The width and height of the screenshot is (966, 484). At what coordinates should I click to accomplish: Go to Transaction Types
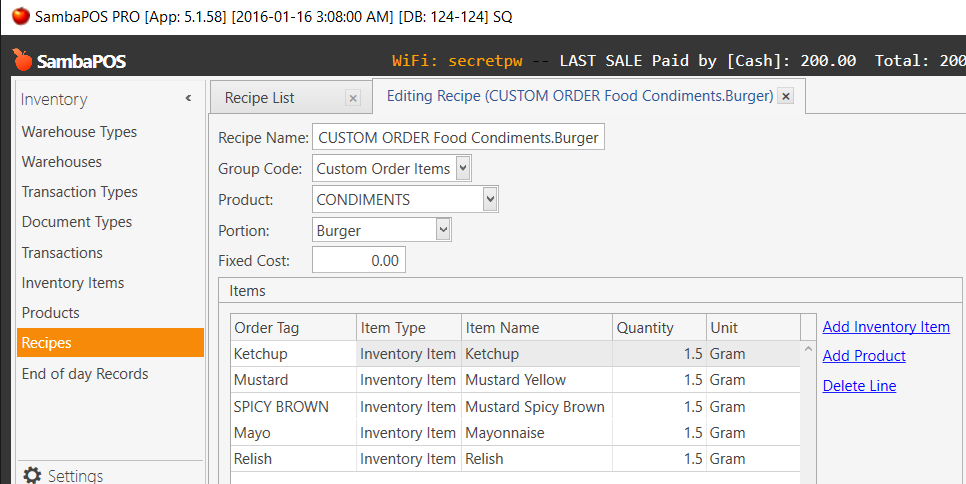[79, 192]
